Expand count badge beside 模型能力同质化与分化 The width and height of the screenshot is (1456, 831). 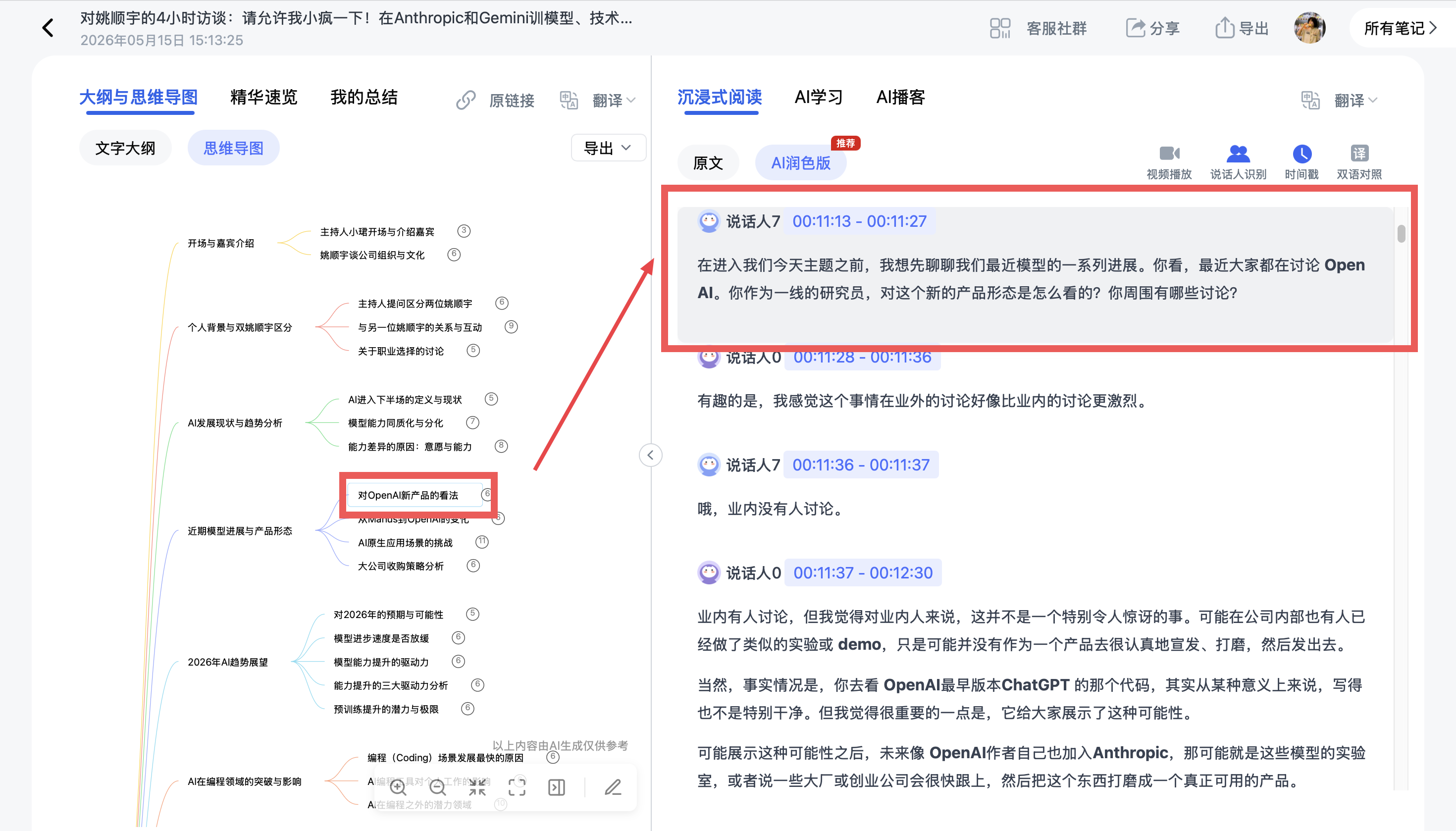tap(472, 422)
